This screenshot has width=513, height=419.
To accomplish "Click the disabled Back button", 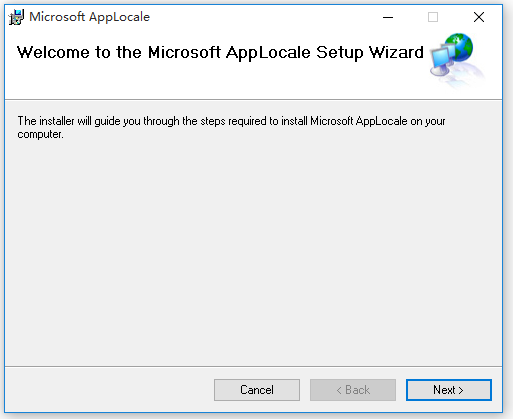I will click(x=353, y=390).
